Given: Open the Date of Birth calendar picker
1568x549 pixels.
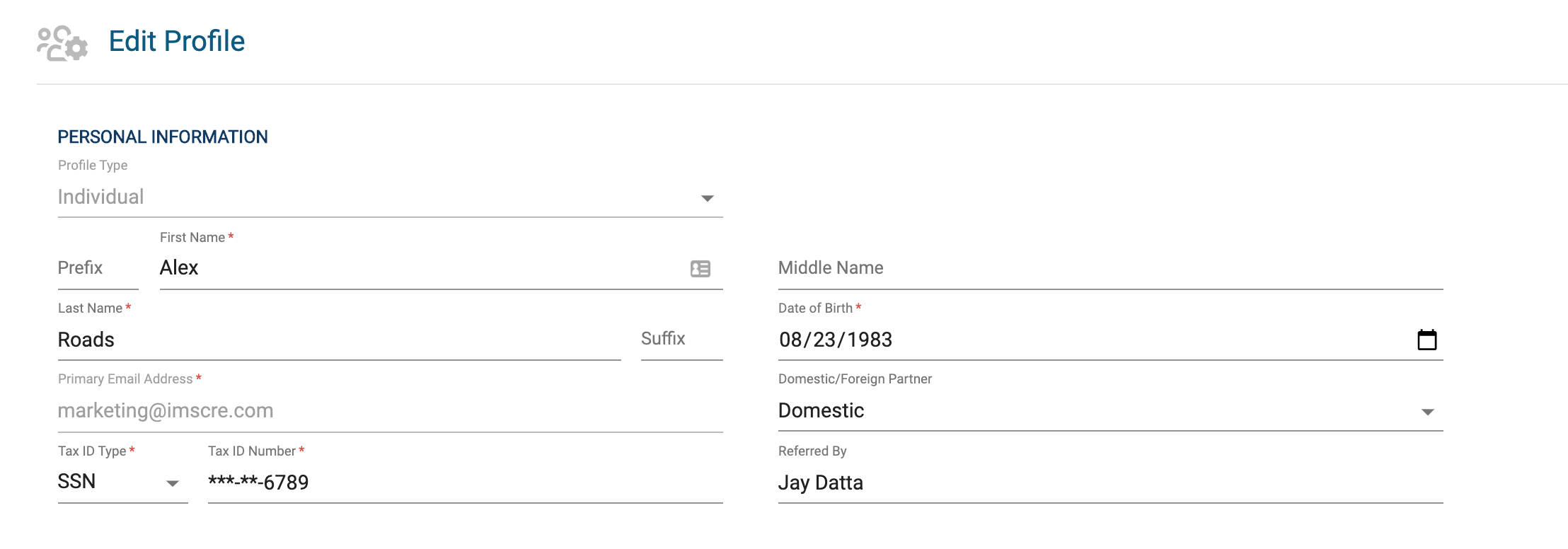Looking at the screenshot, I should click(1426, 340).
